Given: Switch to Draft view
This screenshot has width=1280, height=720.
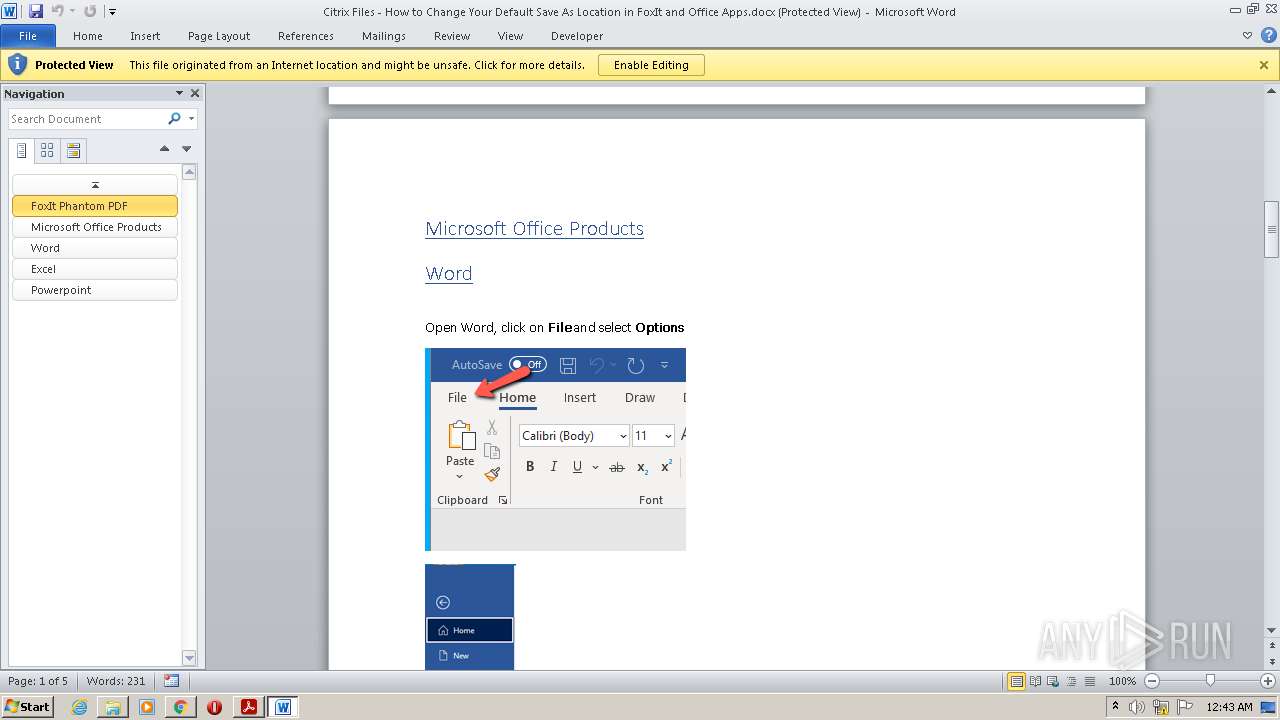Looking at the screenshot, I should pos(1088,681).
